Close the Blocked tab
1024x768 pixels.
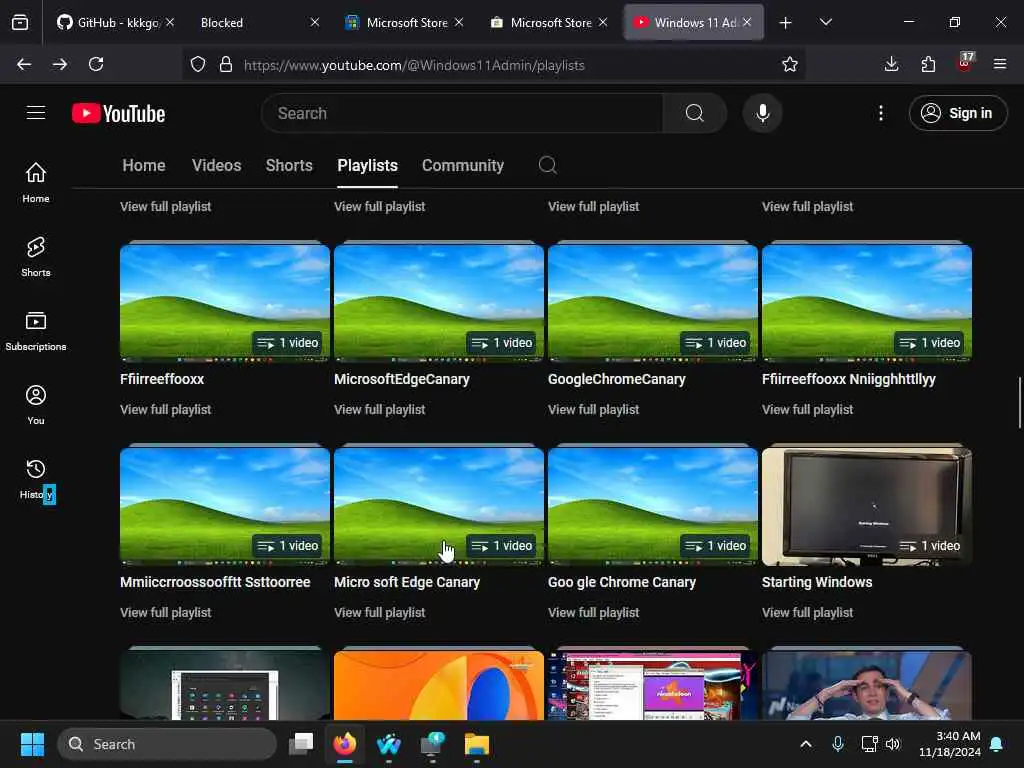pyautogui.click(x=315, y=22)
